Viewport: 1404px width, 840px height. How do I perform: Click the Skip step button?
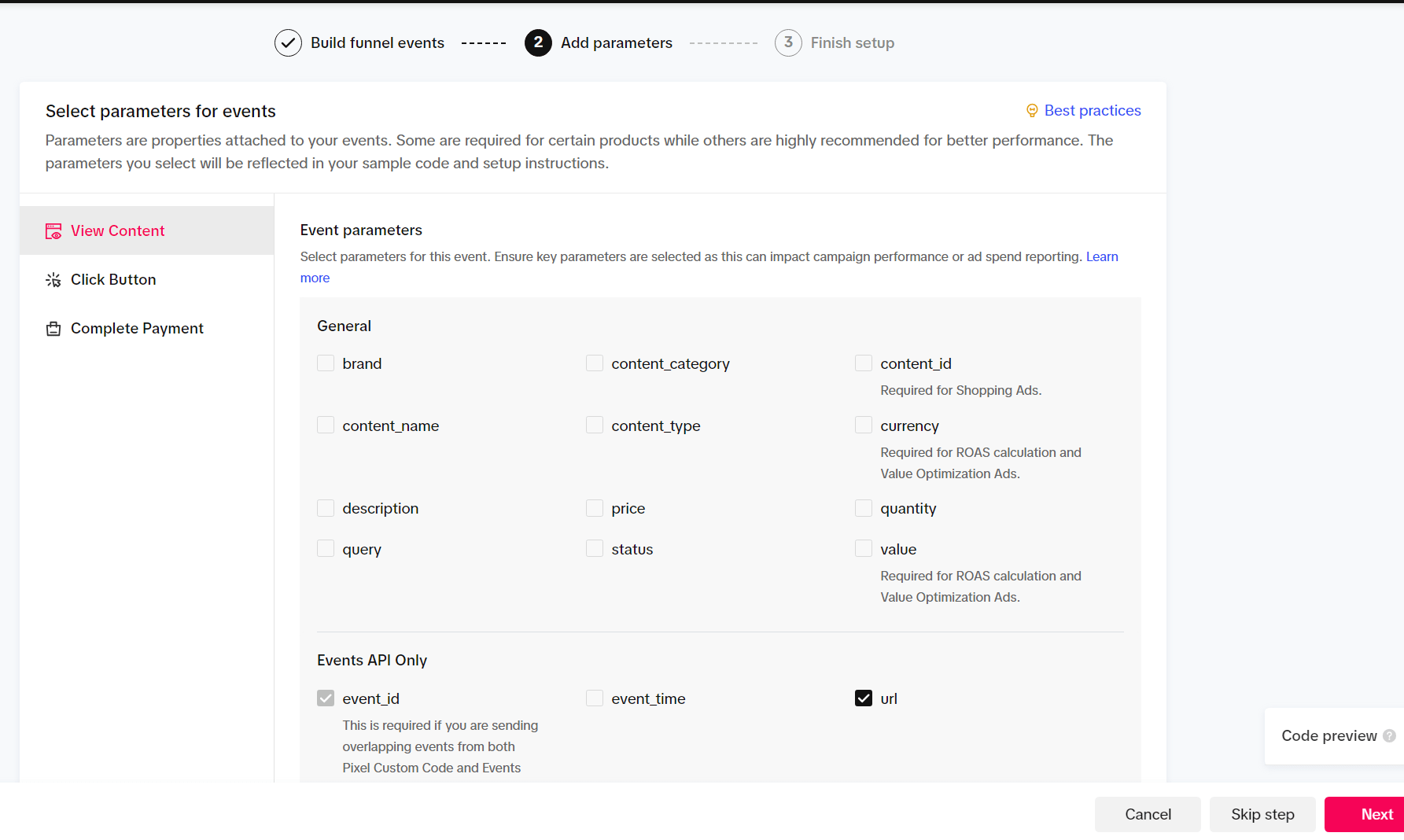pyautogui.click(x=1262, y=815)
